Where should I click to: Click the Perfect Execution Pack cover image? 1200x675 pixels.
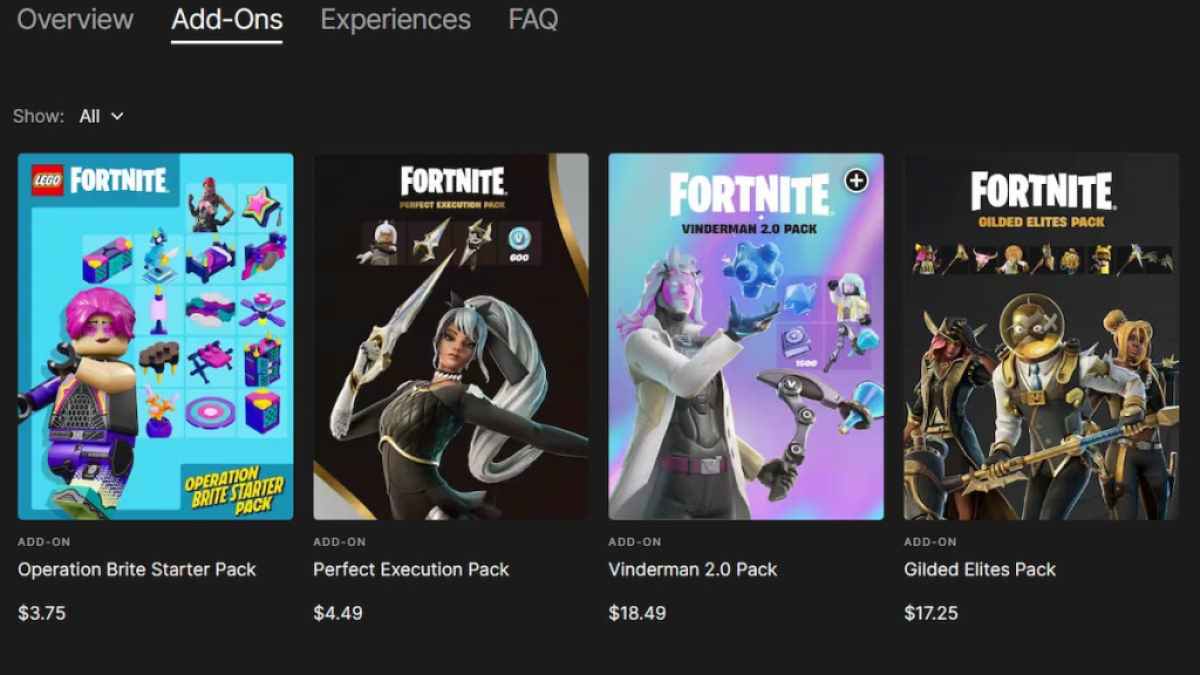451,335
